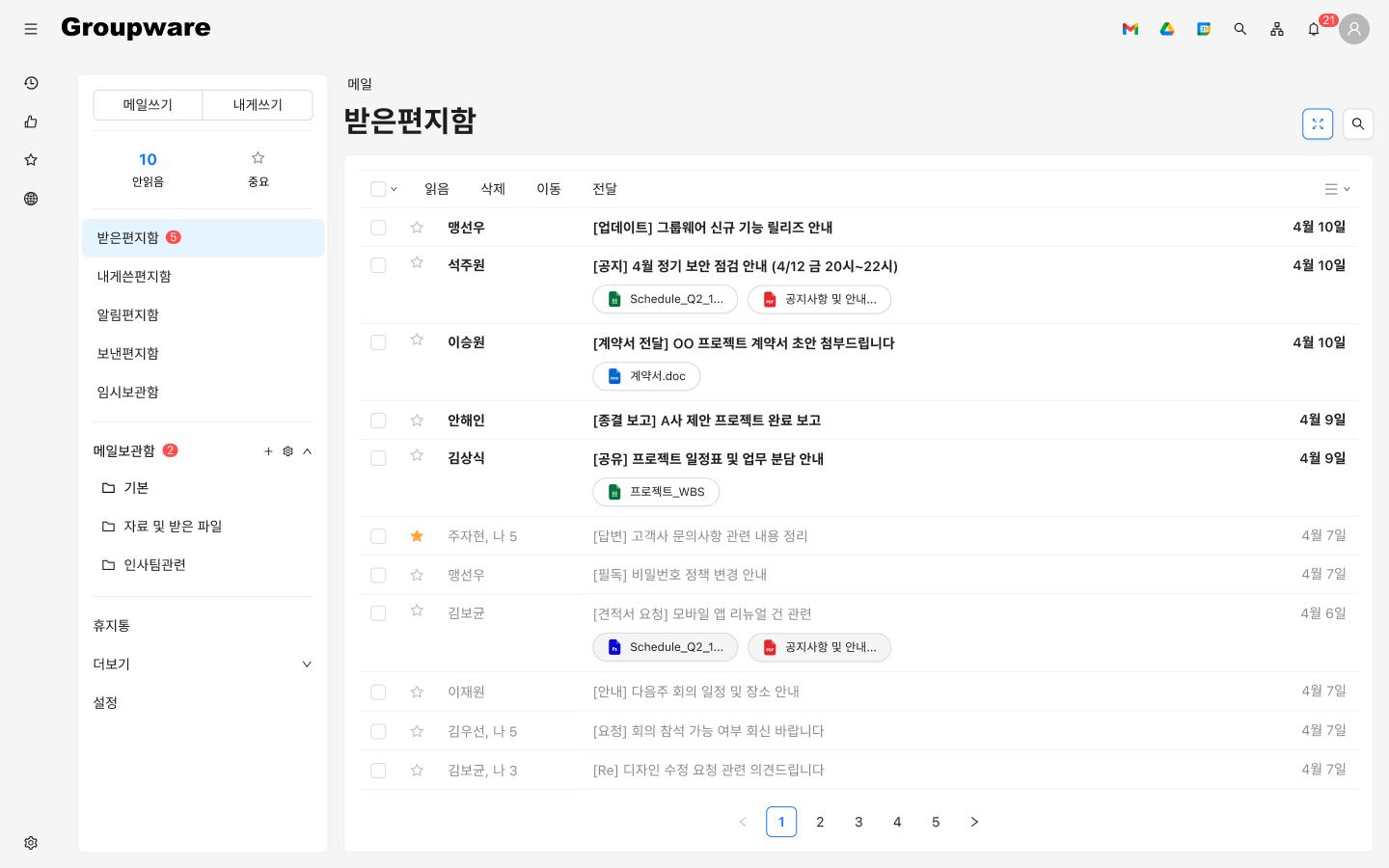This screenshot has width=1389, height=868.
Task: Open notifications bell showing 21 alerts
Action: [x=1314, y=29]
